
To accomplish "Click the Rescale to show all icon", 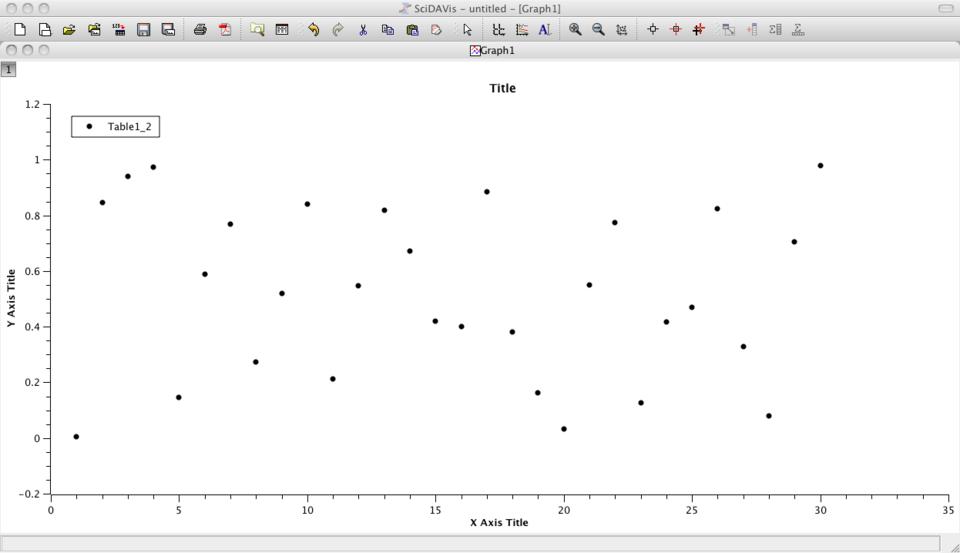I will (x=621, y=30).
